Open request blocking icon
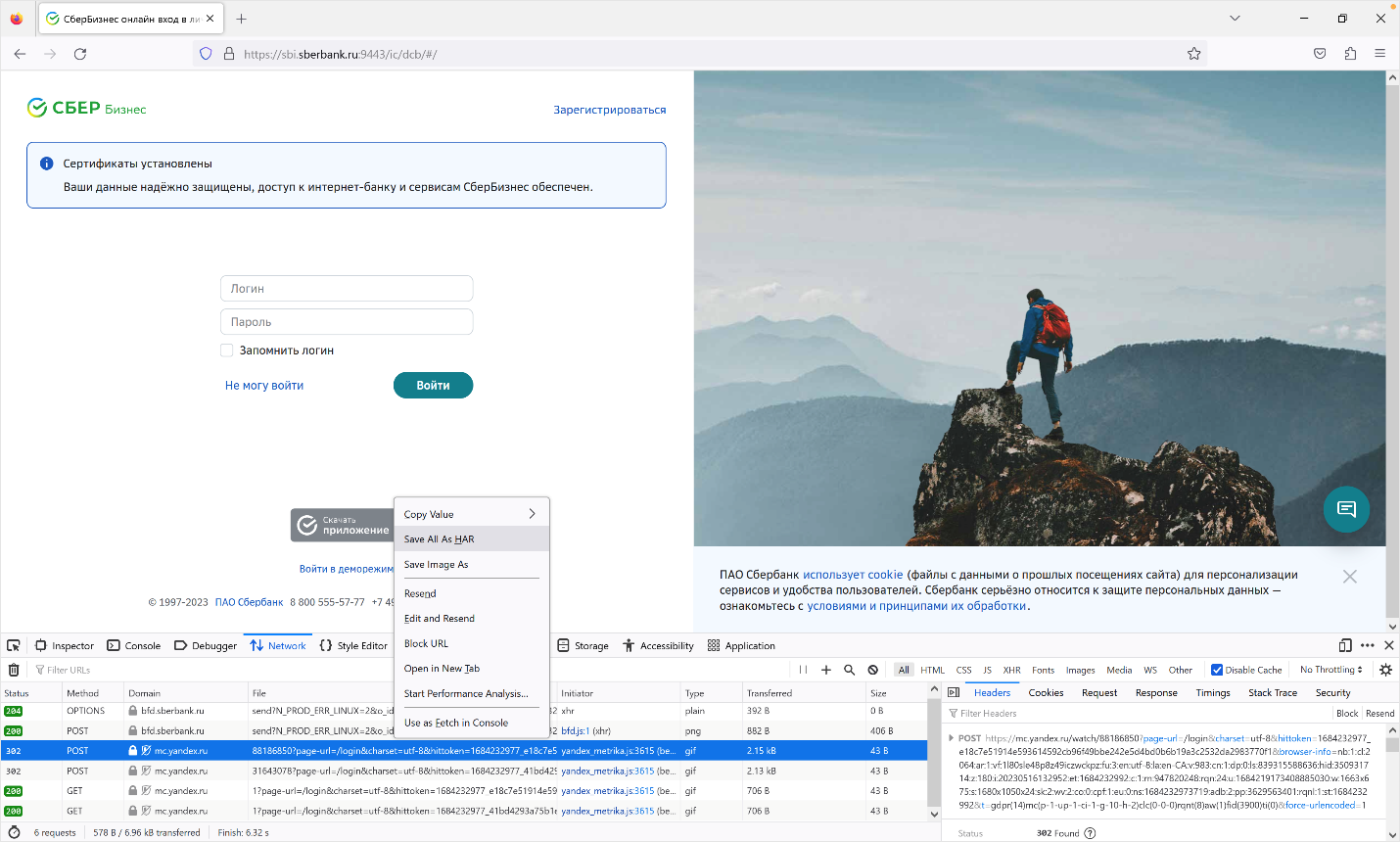 tap(873, 670)
